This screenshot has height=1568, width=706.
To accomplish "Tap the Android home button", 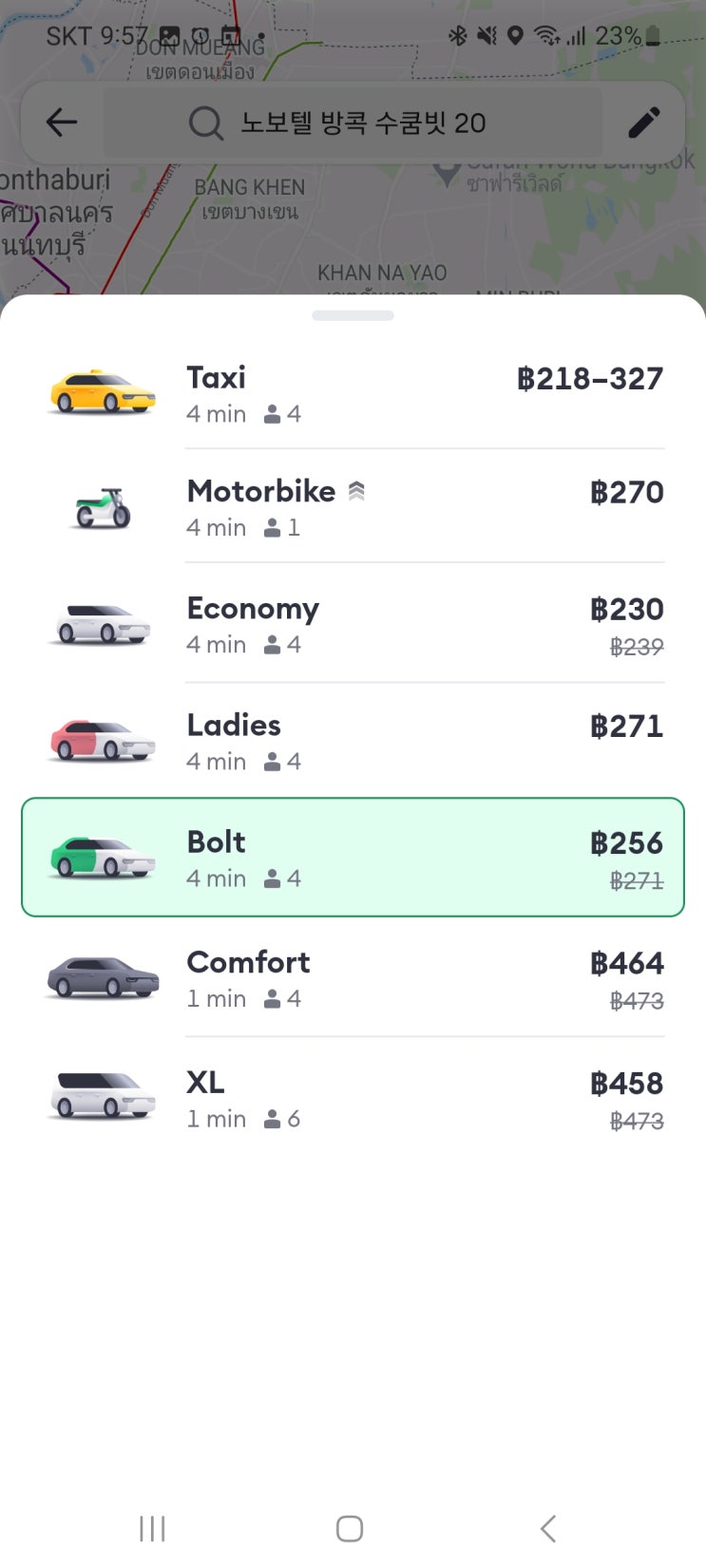I will point(350,1528).
